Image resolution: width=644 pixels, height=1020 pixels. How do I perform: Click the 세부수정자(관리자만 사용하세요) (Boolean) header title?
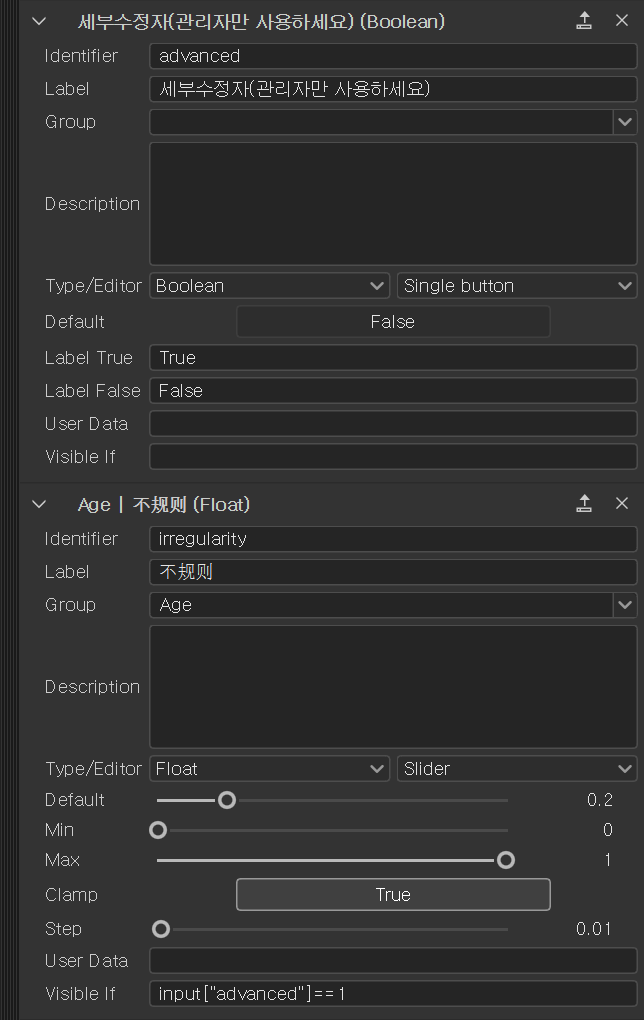[262, 21]
